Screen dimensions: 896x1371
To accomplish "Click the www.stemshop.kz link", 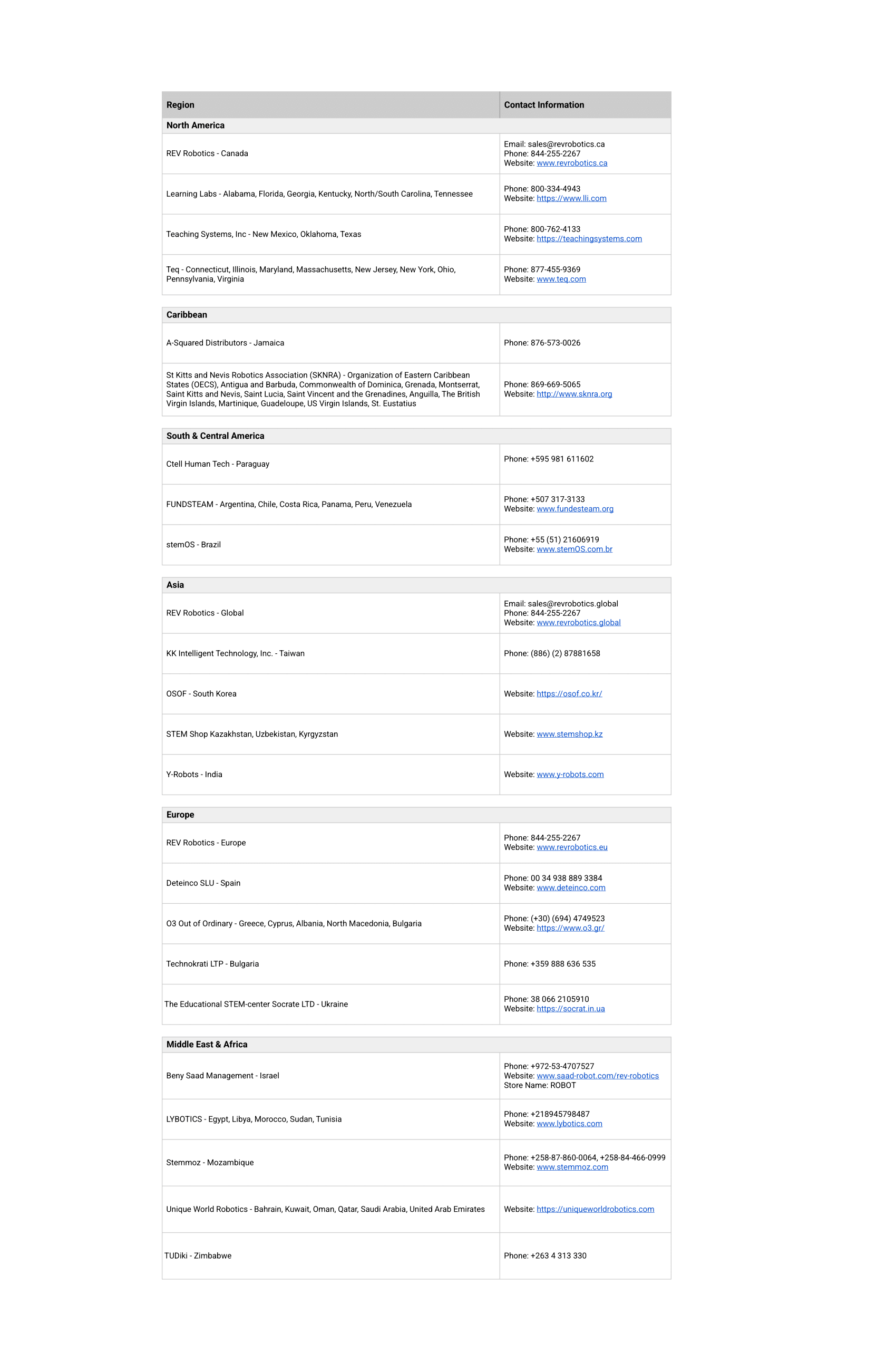I will [x=569, y=734].
